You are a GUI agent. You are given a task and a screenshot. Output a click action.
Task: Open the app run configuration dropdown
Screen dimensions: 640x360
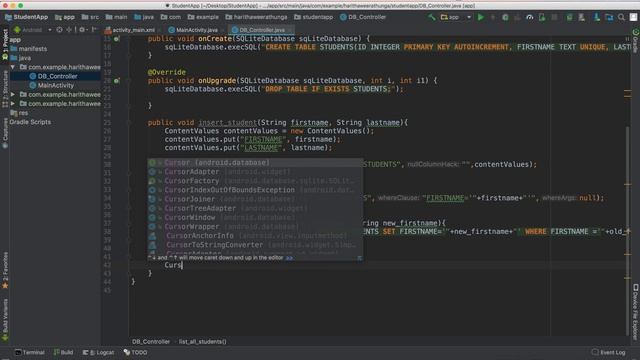pos(456,17)
